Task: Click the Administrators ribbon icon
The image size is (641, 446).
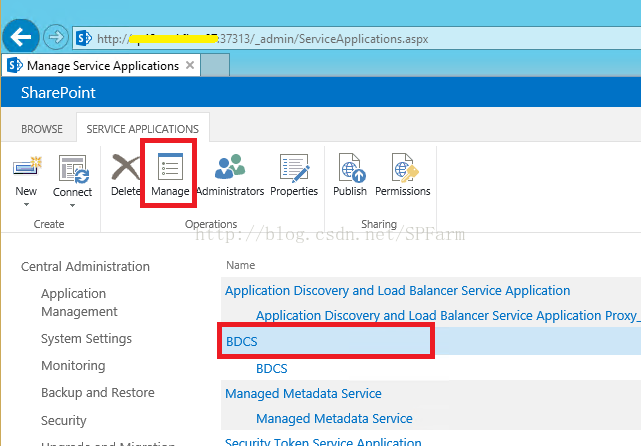Action: pos(230,167)
